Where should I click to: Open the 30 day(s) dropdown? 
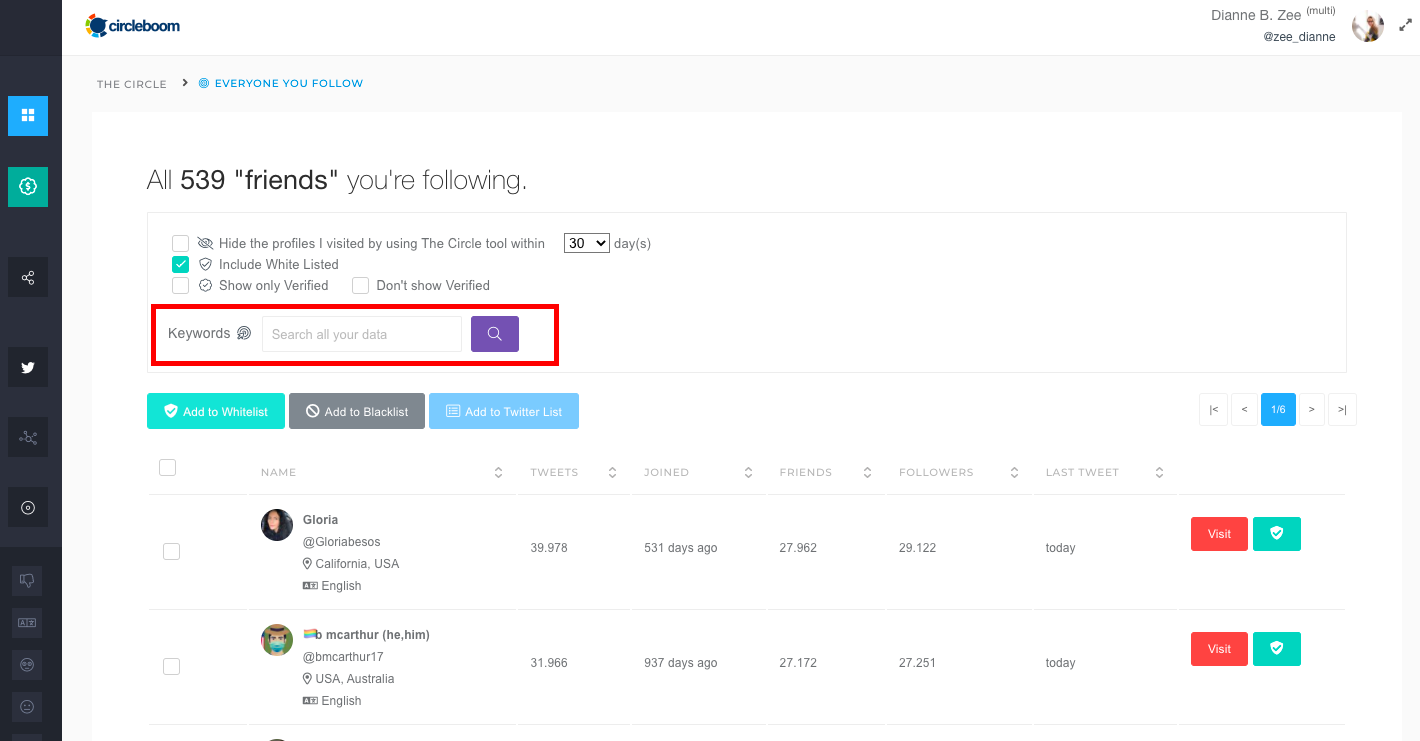(587, 243)
